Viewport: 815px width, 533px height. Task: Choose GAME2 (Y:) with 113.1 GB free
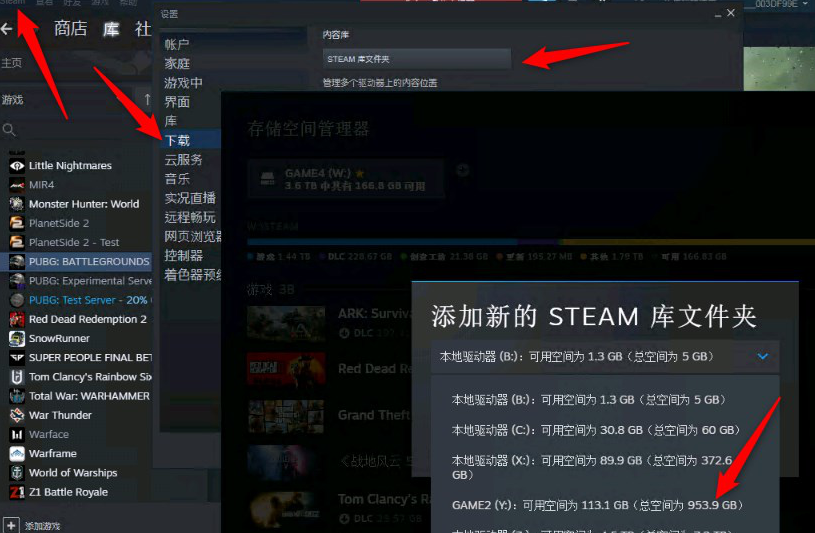(x=597, y=505)
